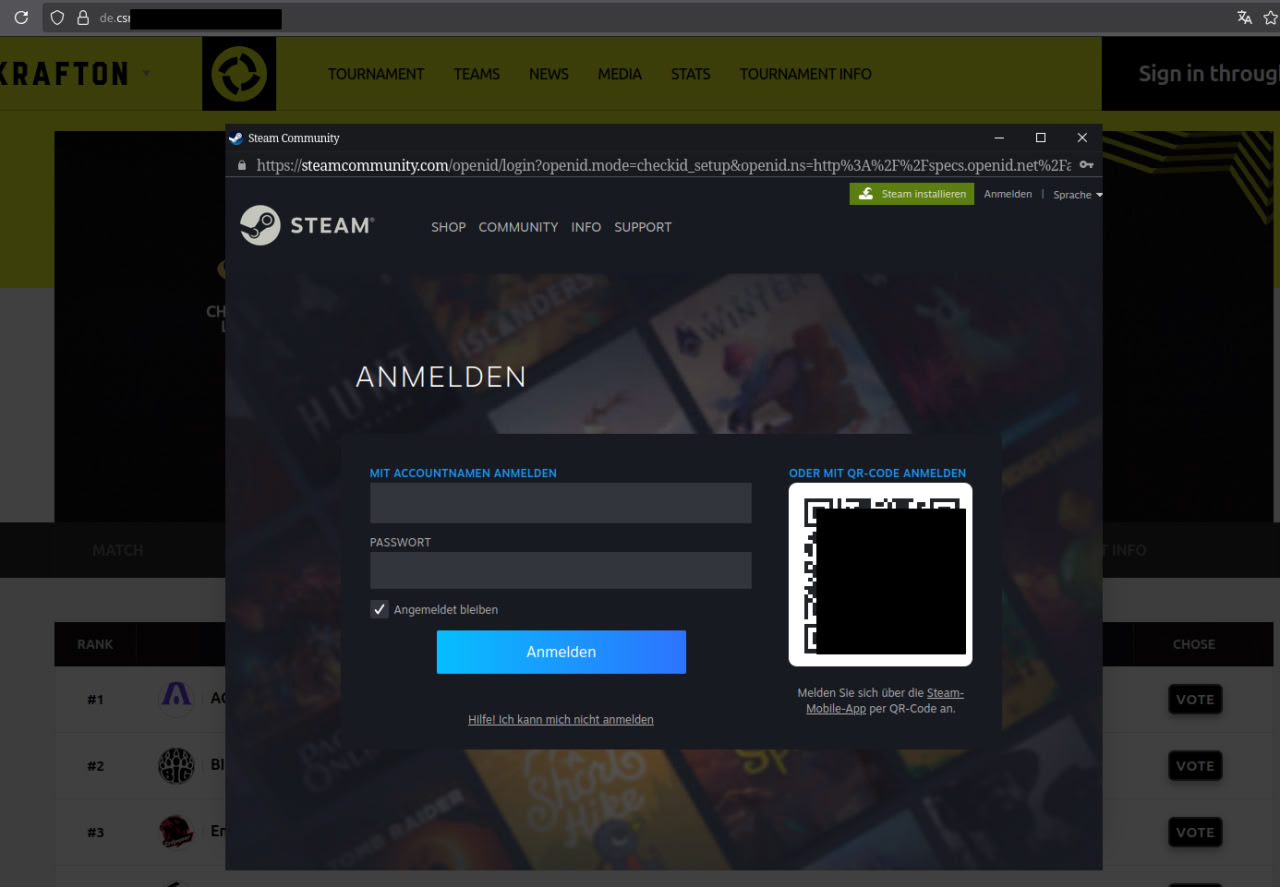The width and height of the screenshot is (1280, 887).
Task: Open the Hilfe! Ich kann mich nicht anmelden link
Action: 560,719
